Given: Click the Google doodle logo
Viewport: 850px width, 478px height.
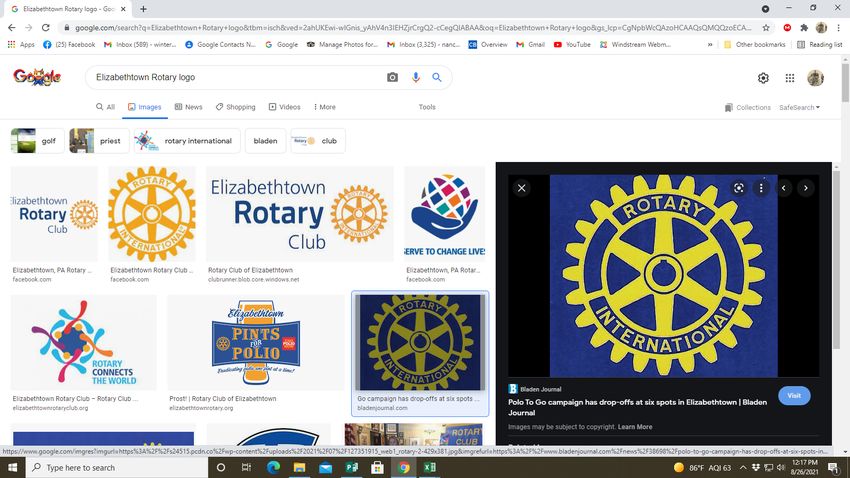Looking at the screenshot, I should click(x=37, y=77).
